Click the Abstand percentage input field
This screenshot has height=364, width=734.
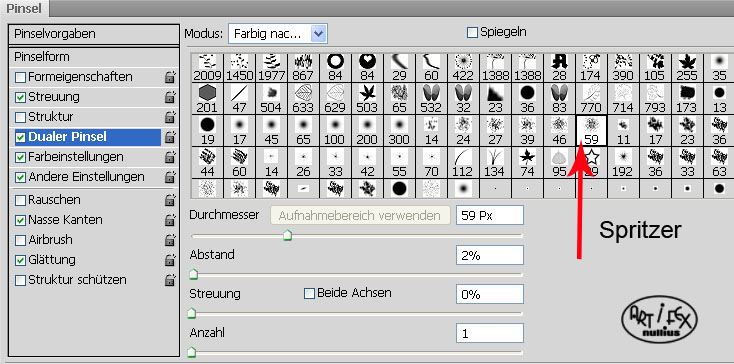490,255
